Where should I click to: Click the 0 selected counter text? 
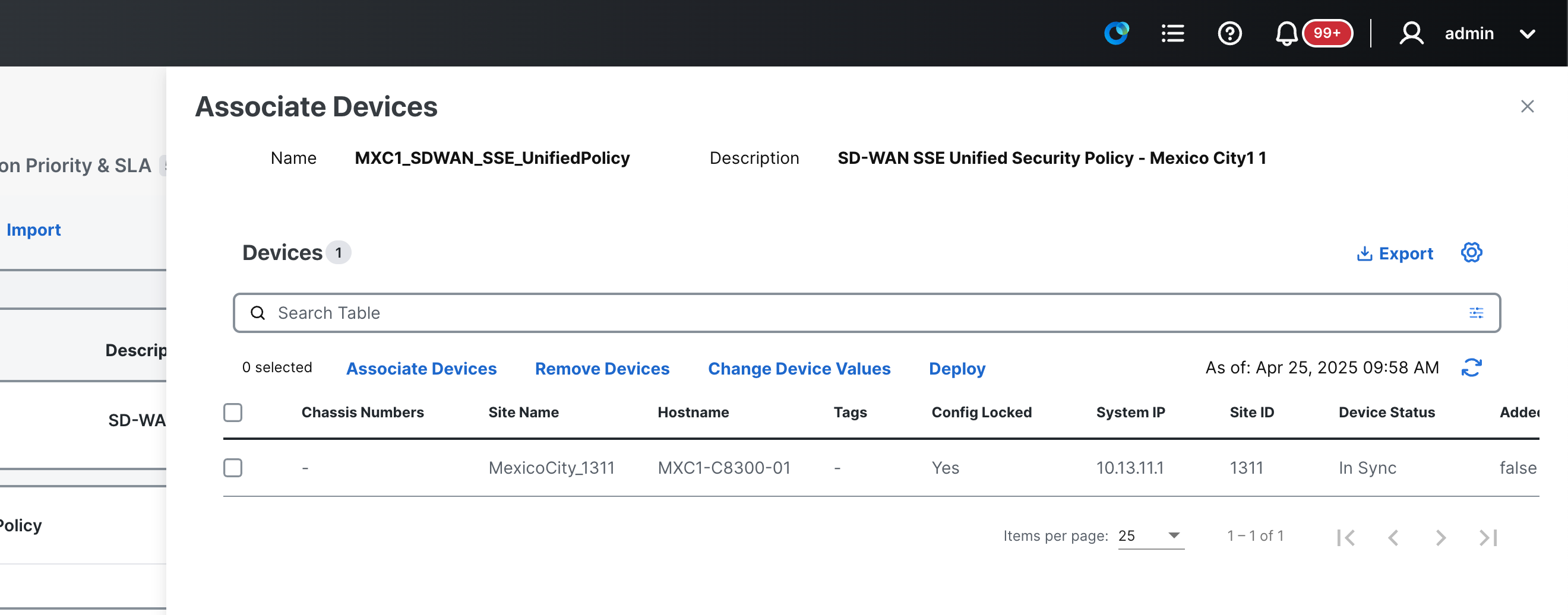[276, 367]
